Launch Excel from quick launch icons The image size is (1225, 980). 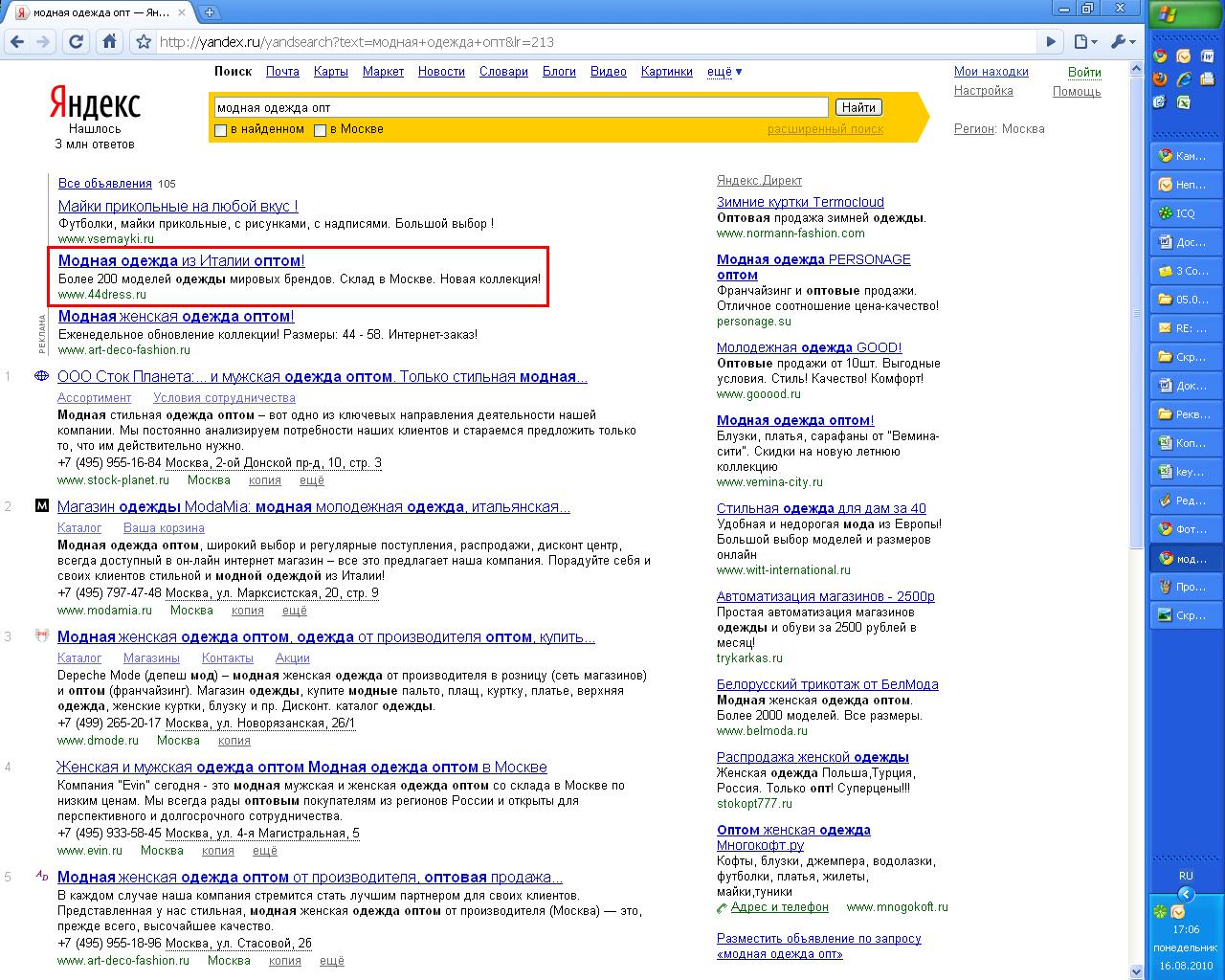[1183, 101]
